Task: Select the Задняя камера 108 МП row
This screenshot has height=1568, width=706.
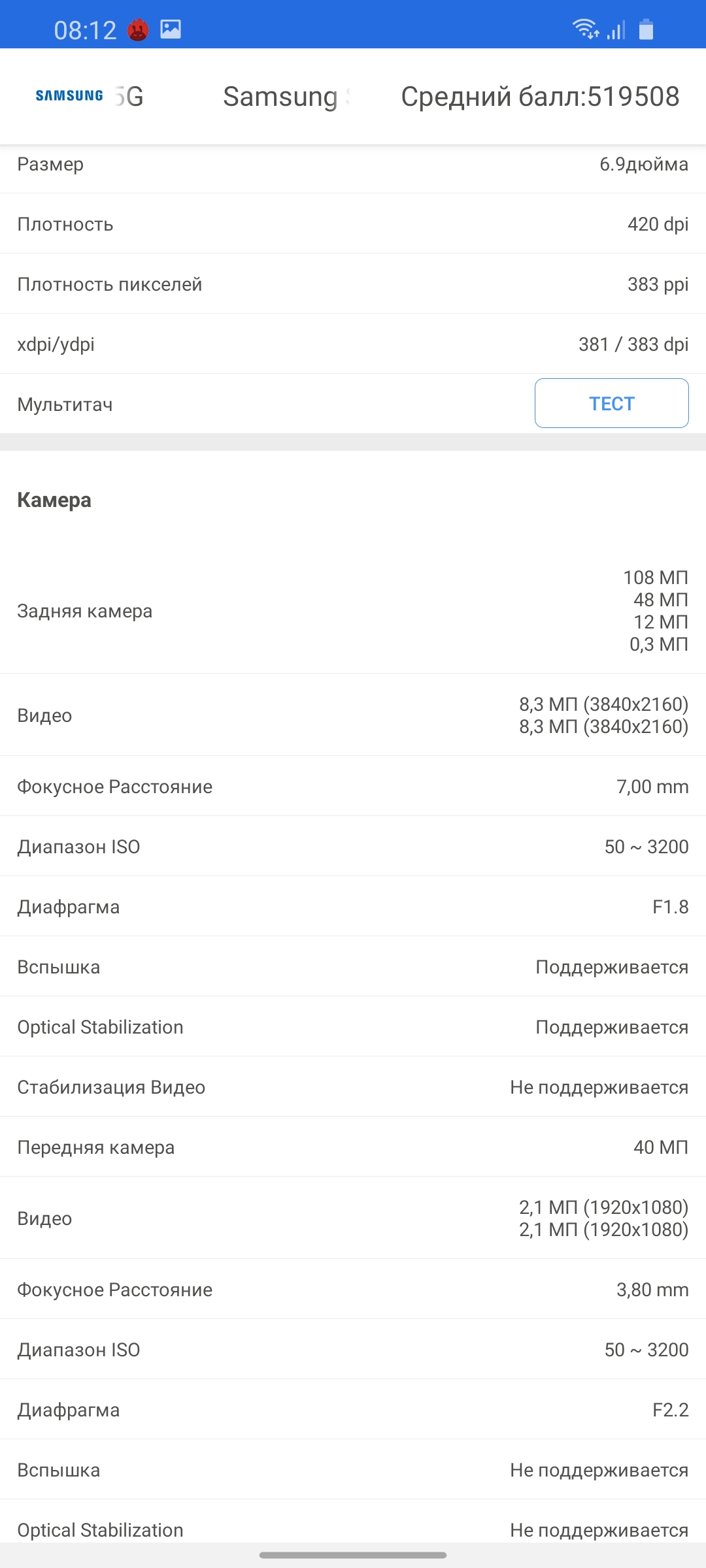Action: point(353,611)
